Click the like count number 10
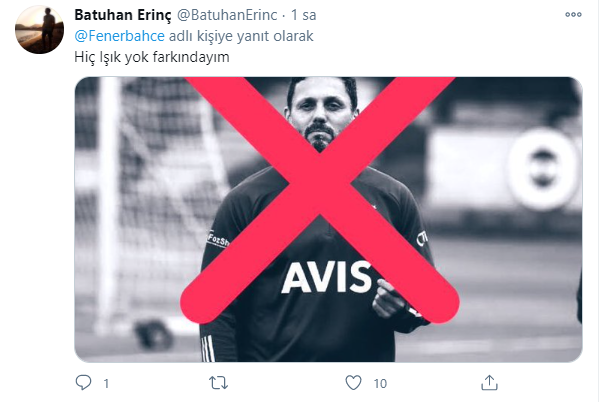Viewport: 605px width, 402px height. tap(380, 383)
